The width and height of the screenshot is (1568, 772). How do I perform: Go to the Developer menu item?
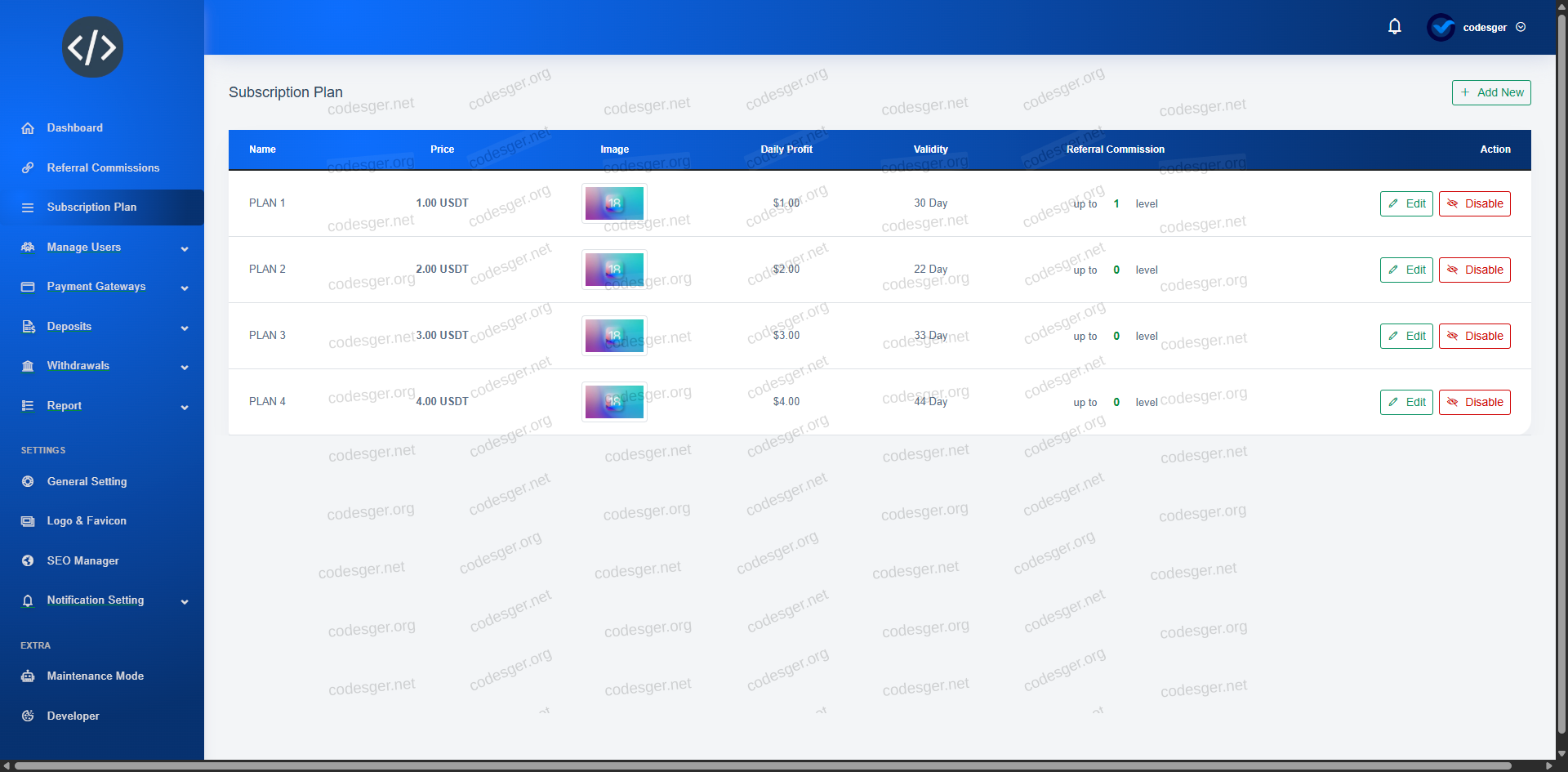[73, 716]
